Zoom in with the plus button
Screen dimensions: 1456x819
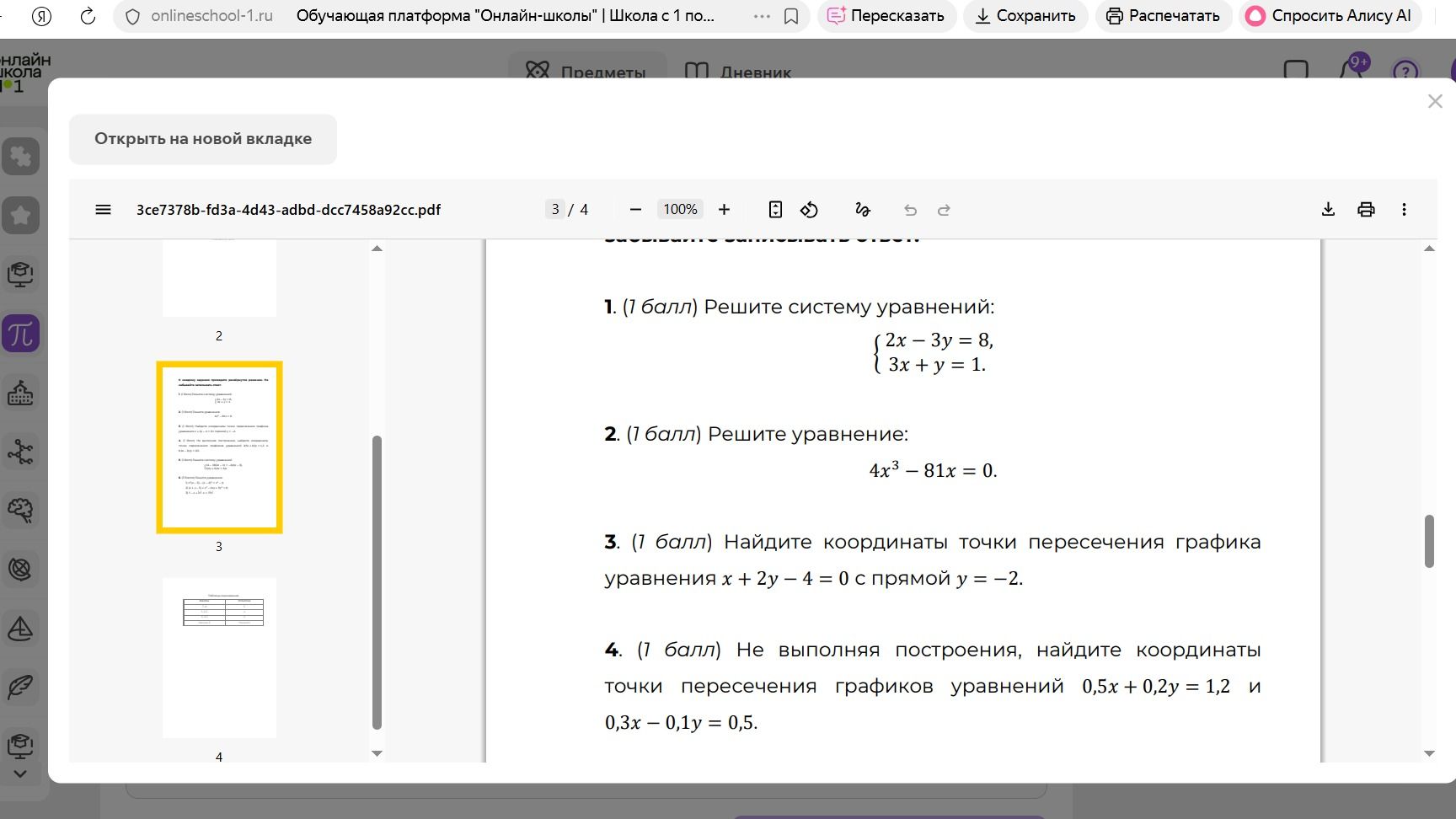click(724, 210)
